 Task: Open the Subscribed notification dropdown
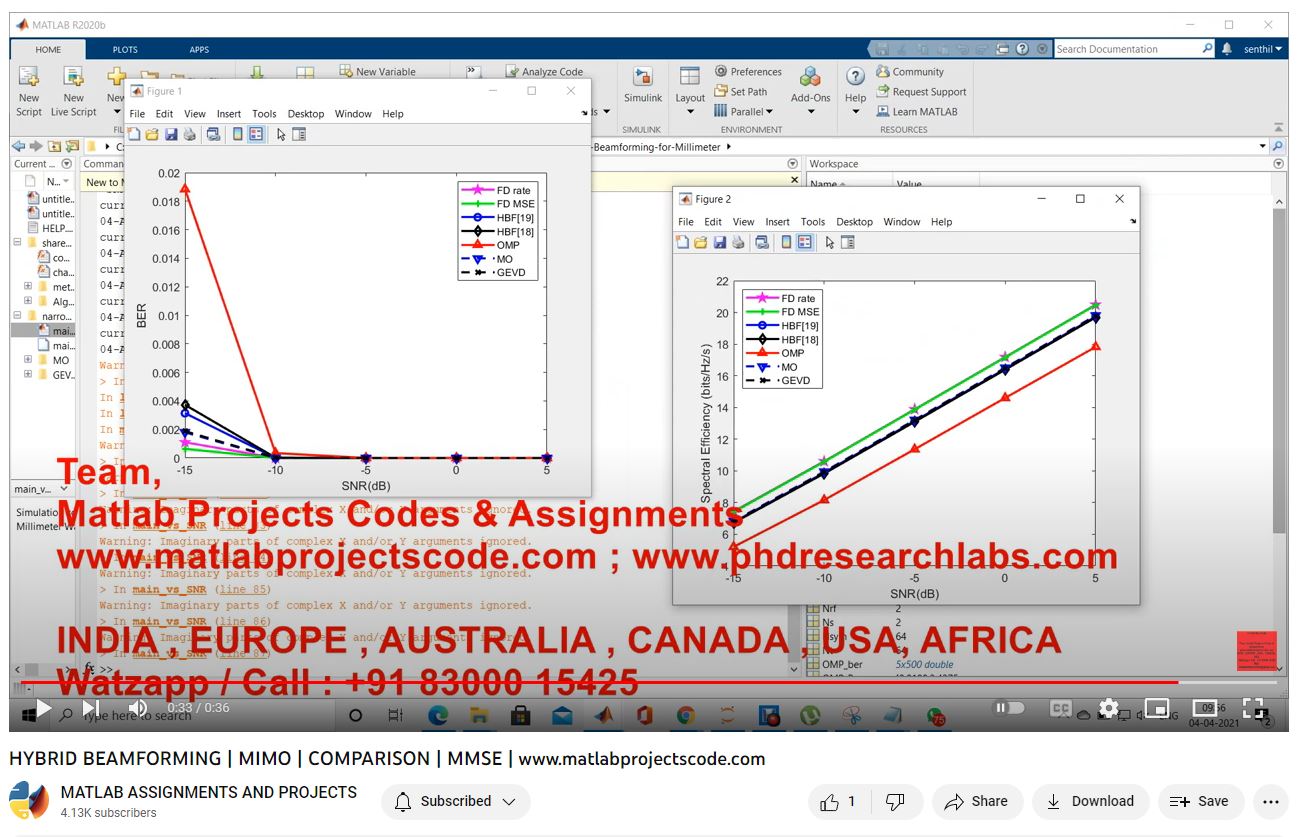pos(455,801)
